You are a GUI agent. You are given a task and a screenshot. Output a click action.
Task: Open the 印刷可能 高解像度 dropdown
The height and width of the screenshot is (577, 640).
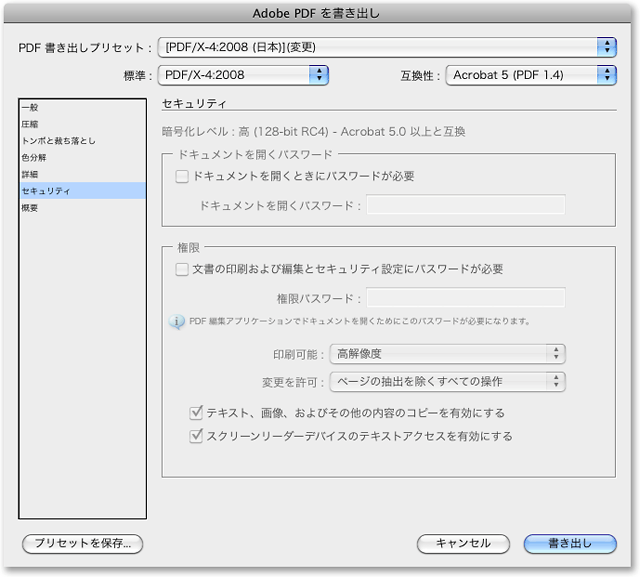(x=447, y=353)
